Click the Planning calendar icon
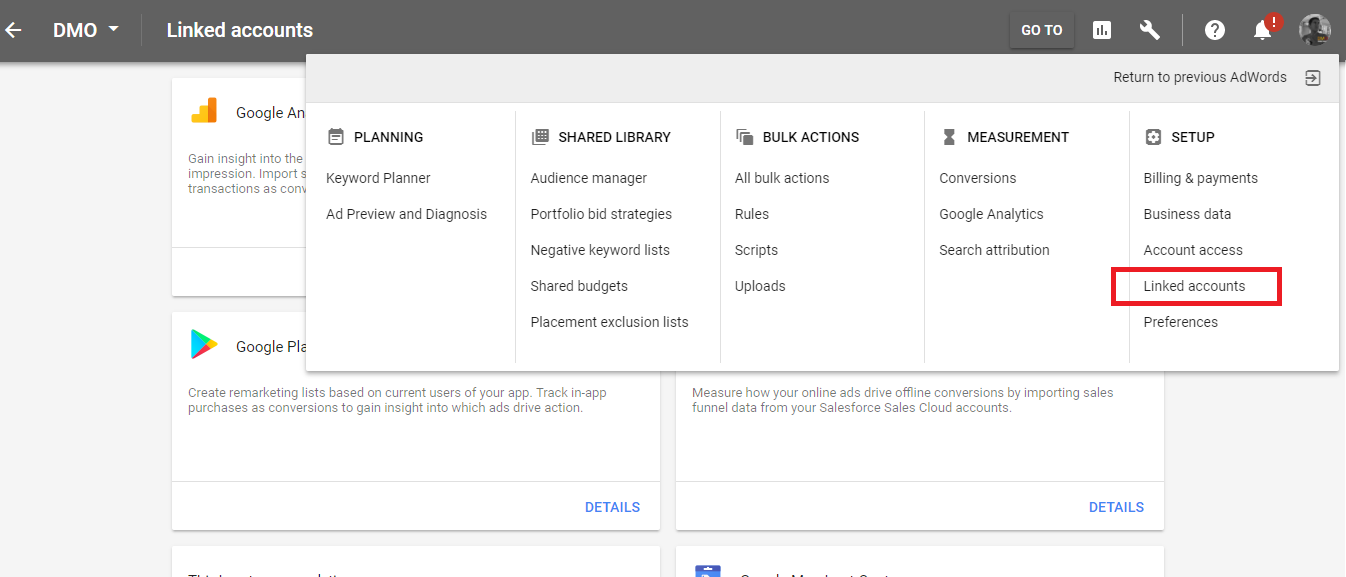This screenshot has width=1346, height=577. 336,137
